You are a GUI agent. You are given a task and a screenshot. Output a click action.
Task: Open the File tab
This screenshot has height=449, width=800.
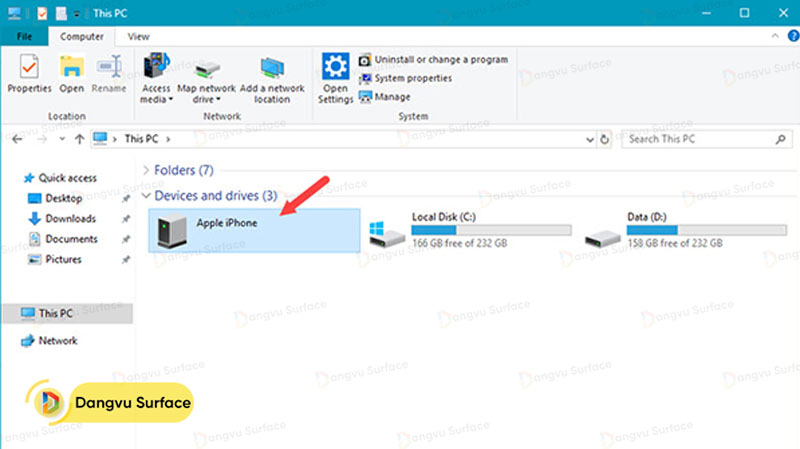pyautogui.click(x=24, y=36)
